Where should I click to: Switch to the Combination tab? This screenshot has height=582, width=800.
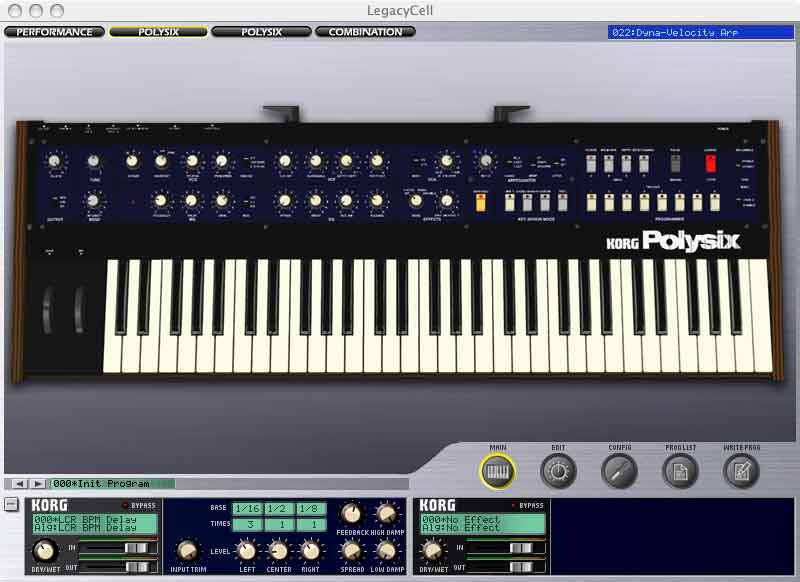365,32
